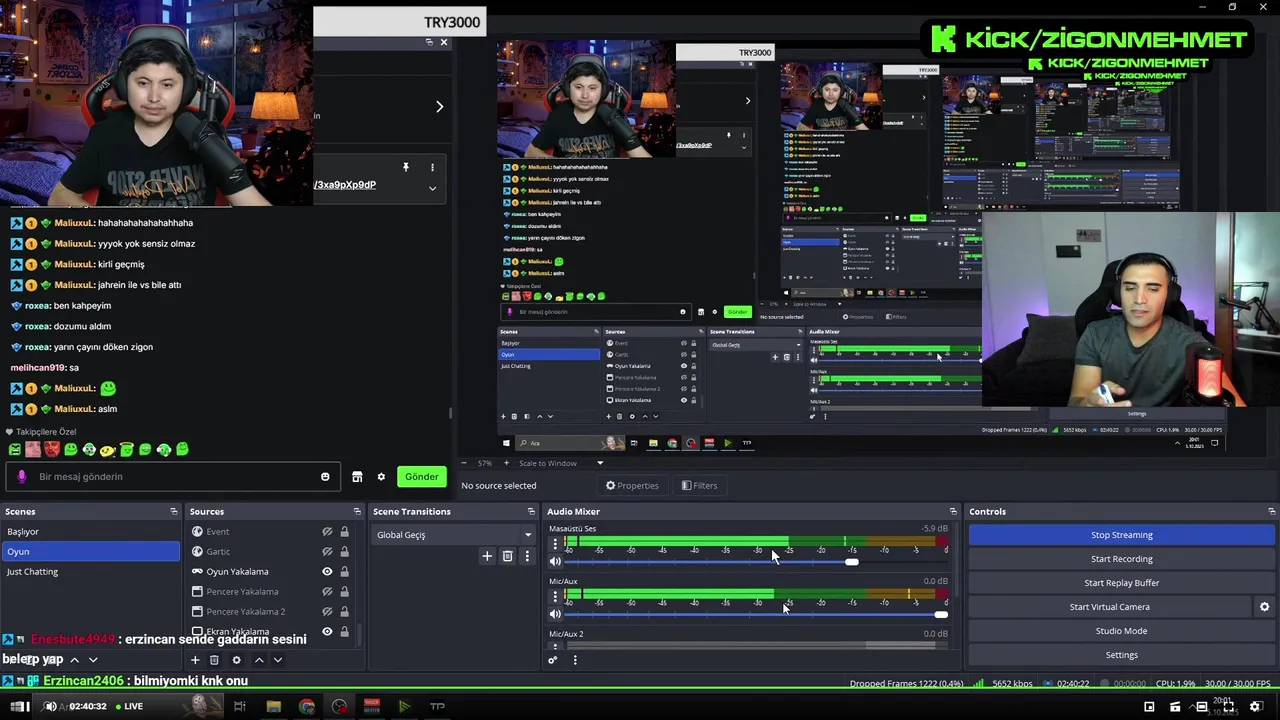Image resolution: width=1280 pixels, height=720 pixels.
Task: Show the Event source
Action: pos(327,532)
